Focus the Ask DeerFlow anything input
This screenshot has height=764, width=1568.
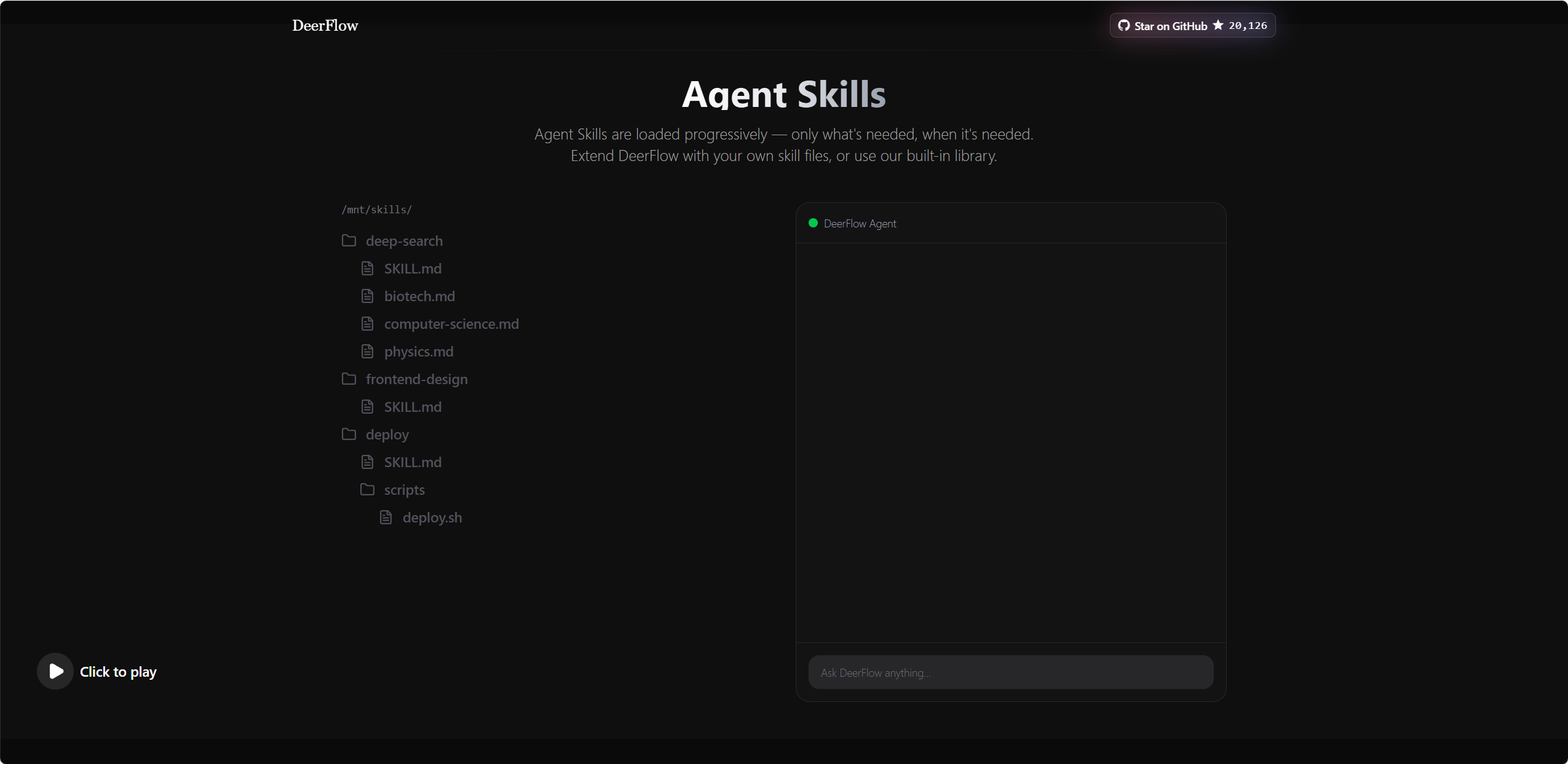point(1010,672)
